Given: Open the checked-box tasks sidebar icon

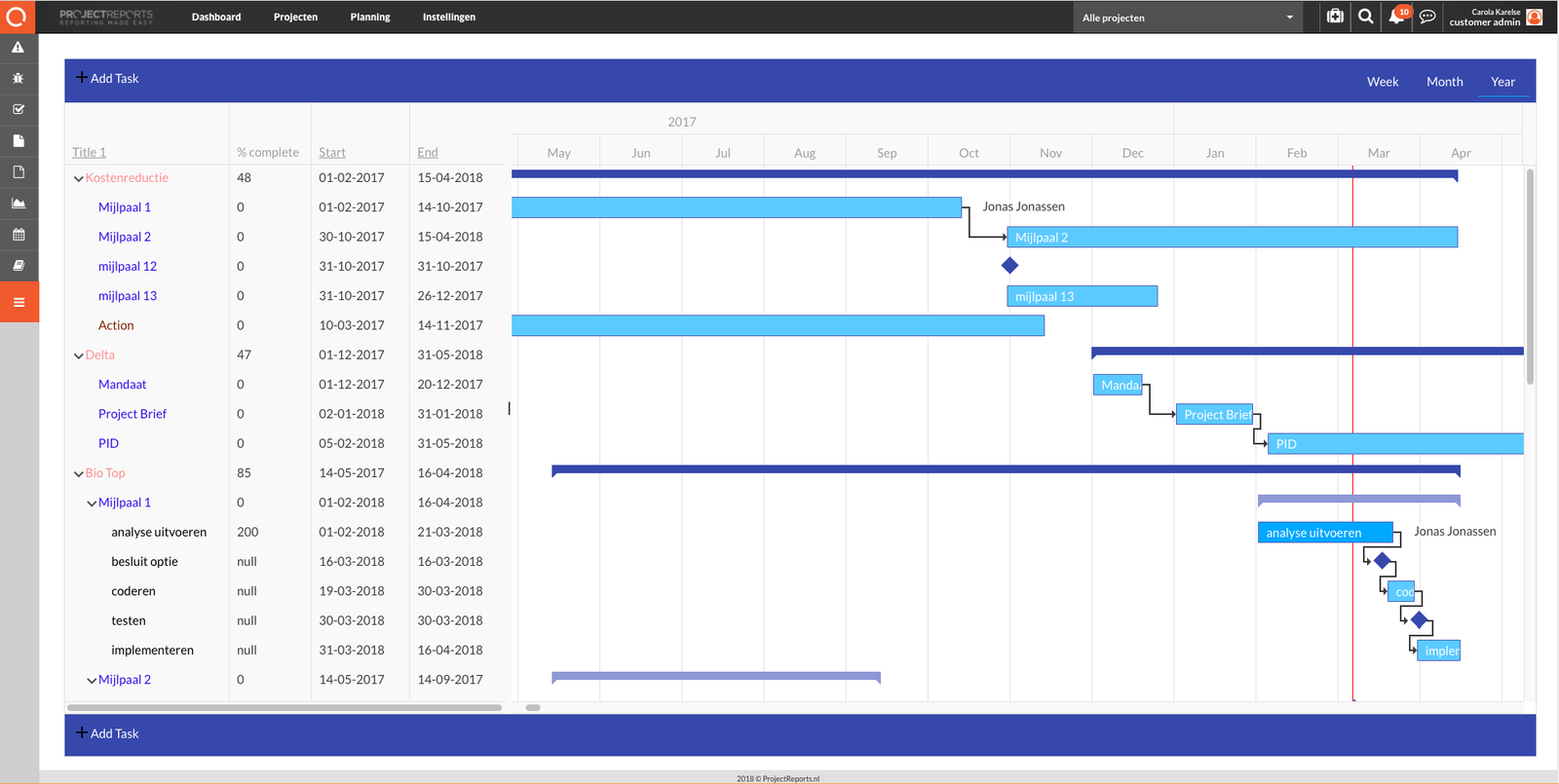Looking at the screenshot, I should (18, 109).
